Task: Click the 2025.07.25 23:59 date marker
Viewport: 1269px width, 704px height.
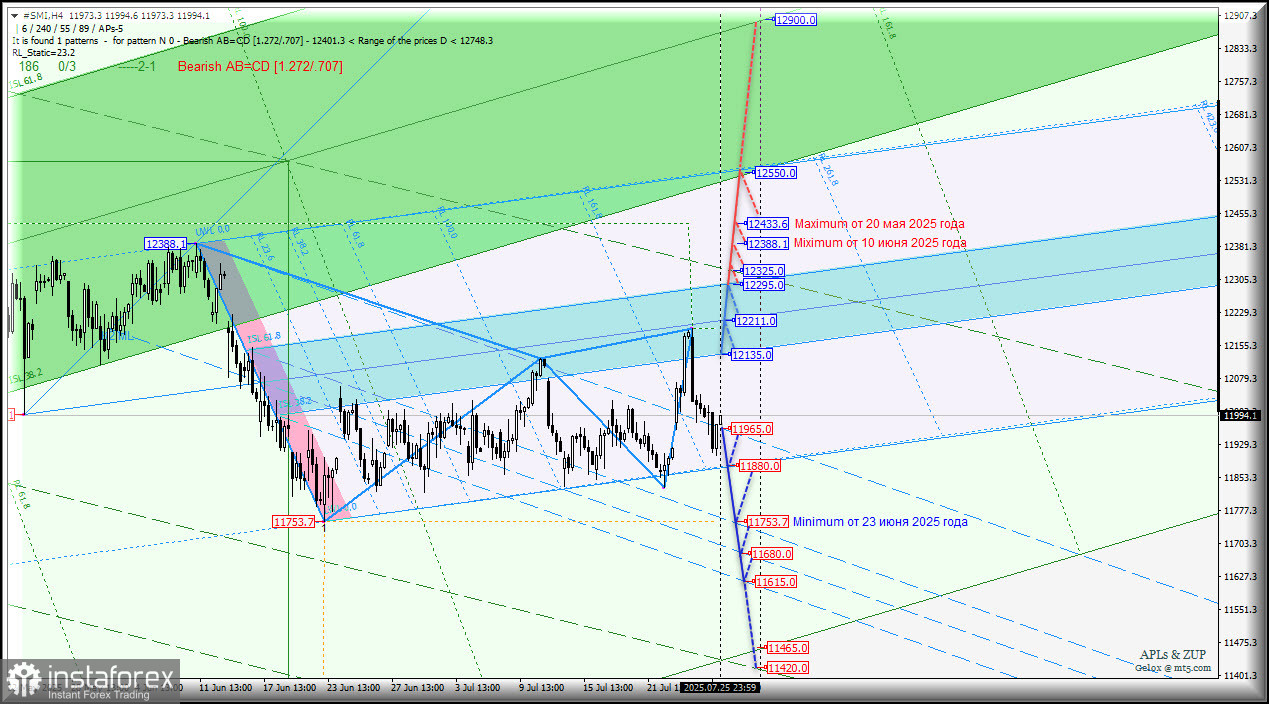Action: pyautogui.click(x=720, y=688)
